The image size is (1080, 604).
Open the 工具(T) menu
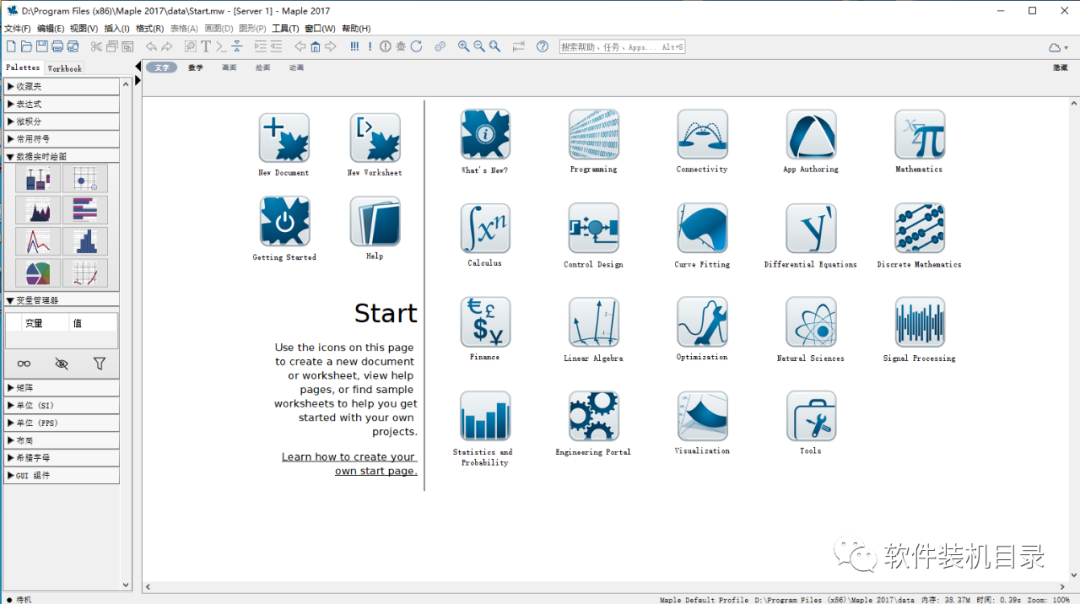point(285,28)
